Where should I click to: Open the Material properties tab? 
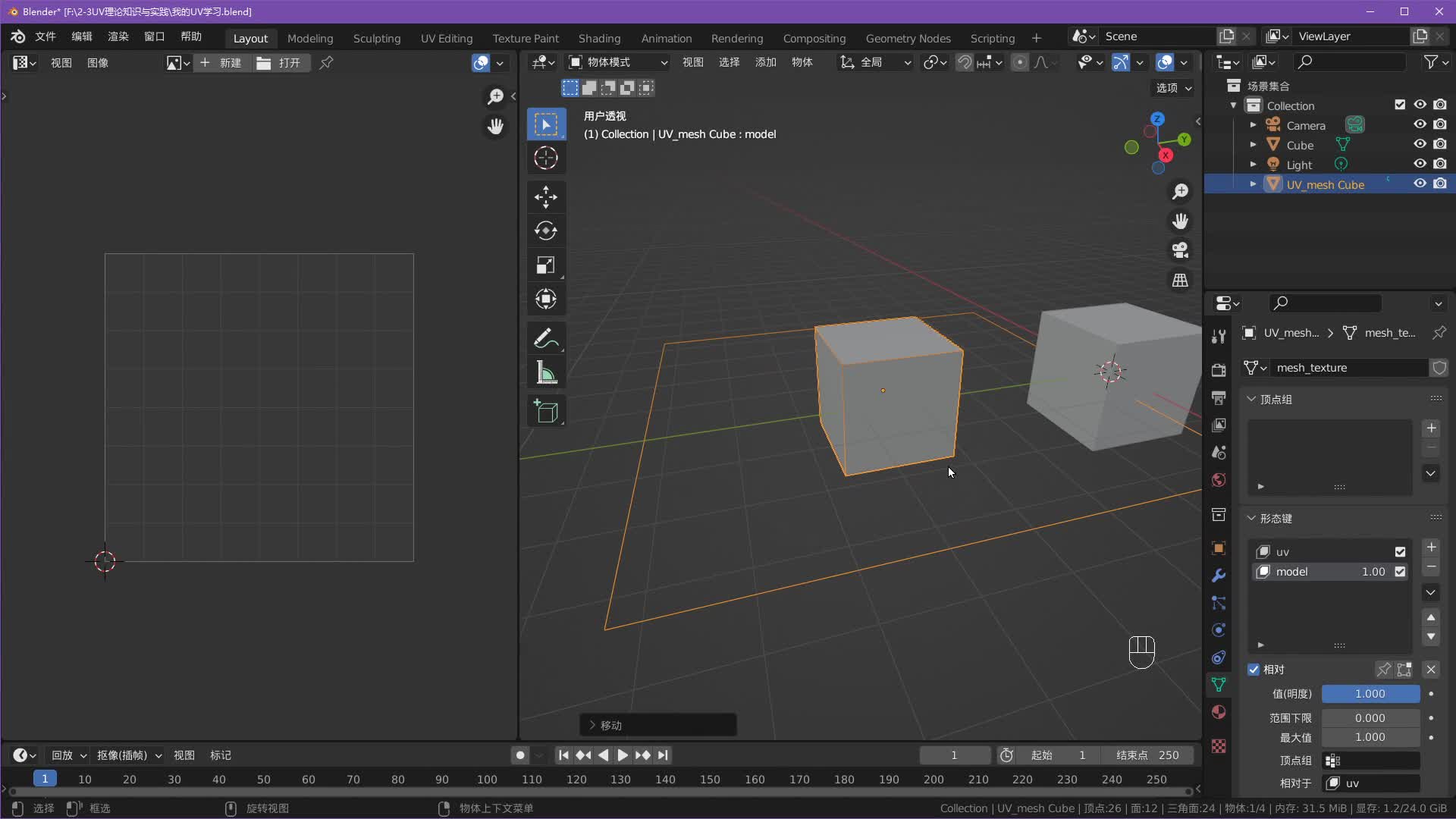[1219, 712]
